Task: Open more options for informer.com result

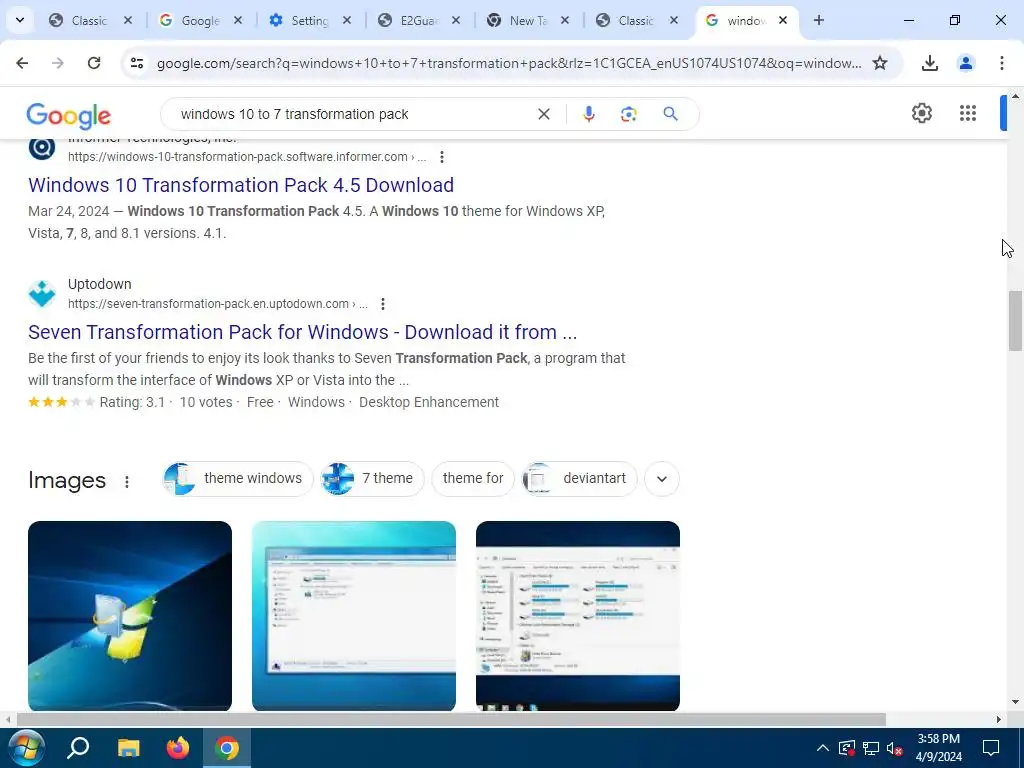Action: (442, 157)
